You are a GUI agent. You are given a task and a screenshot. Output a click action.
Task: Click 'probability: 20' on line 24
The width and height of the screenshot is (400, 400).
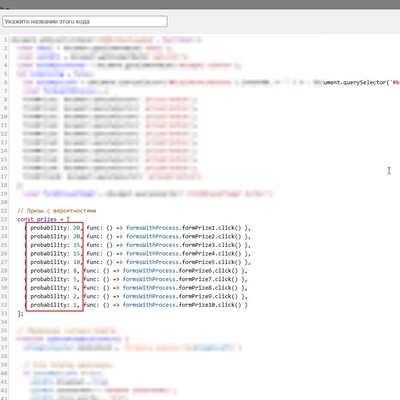[x=55, y=236]
